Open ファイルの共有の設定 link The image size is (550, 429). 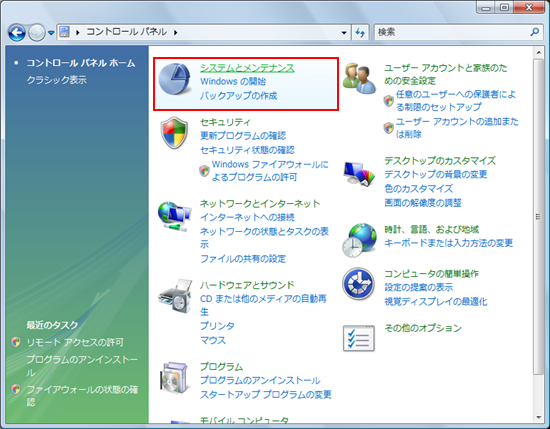coord(243,259)
